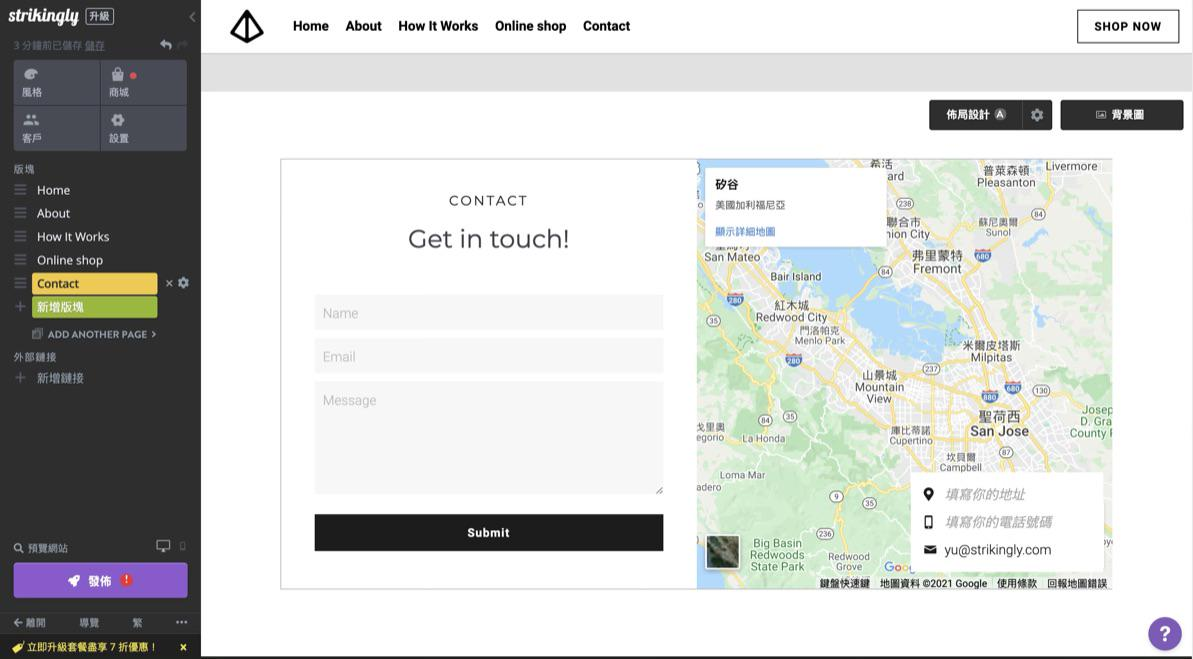Click the 發佈 publish button
The height and width of the screenshot is (659, 1193).
coord(100,580)
